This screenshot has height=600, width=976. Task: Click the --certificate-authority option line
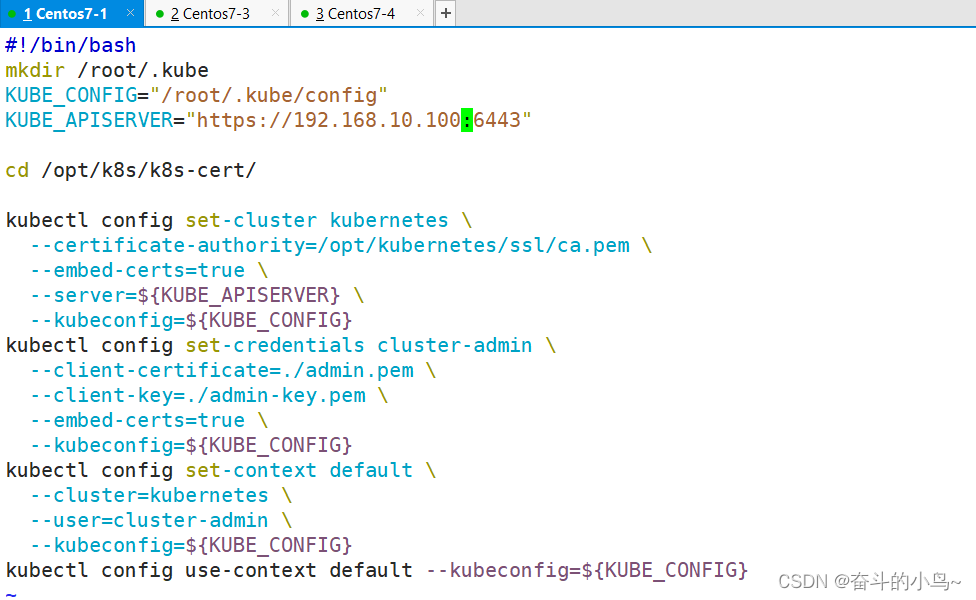click(x=341, y=245)
